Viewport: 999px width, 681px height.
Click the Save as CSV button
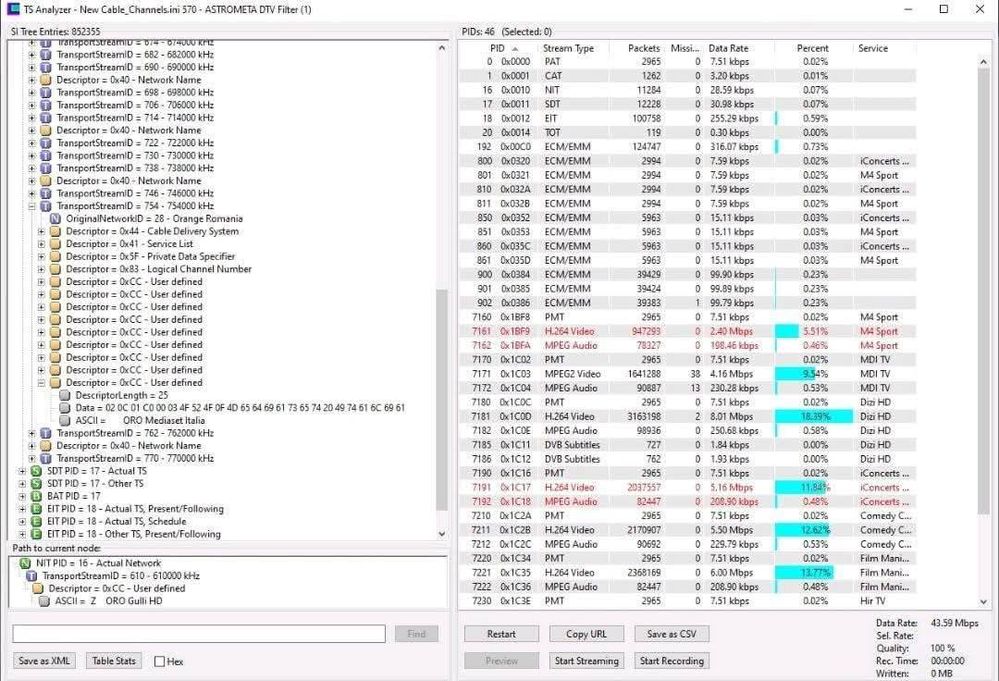click(x=669, y=634)
